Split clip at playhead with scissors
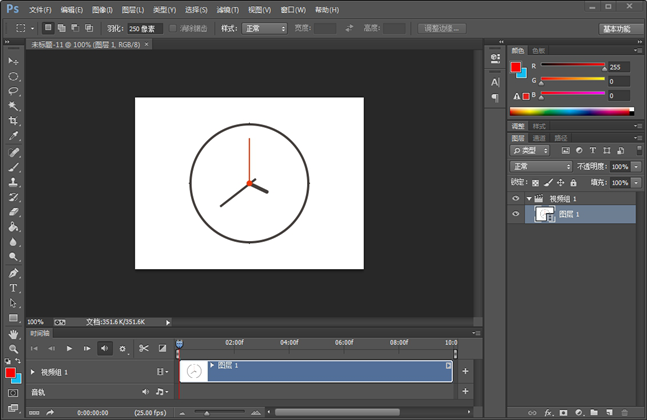The height and width of the screenshot is (420, 647). click(144, 349)
